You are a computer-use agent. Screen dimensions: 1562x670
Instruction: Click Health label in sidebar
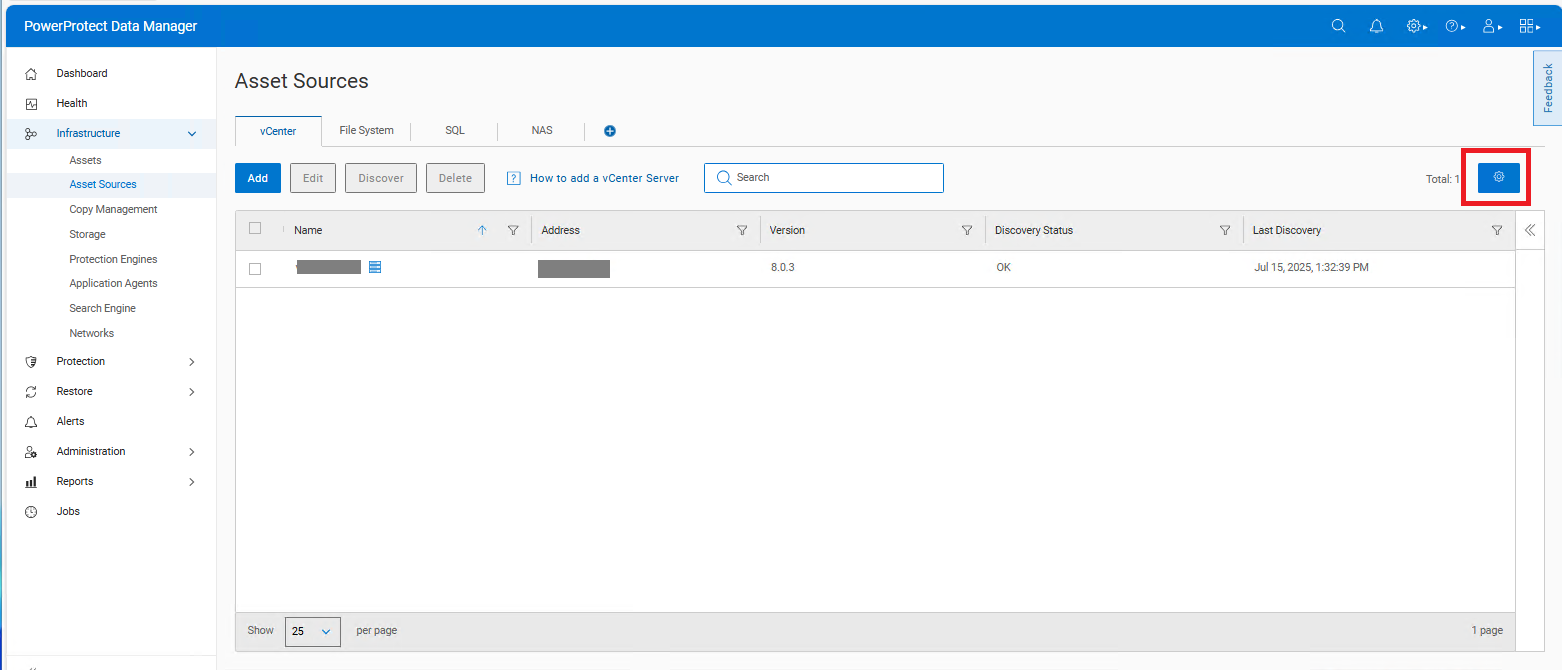[x=72, y=104]
